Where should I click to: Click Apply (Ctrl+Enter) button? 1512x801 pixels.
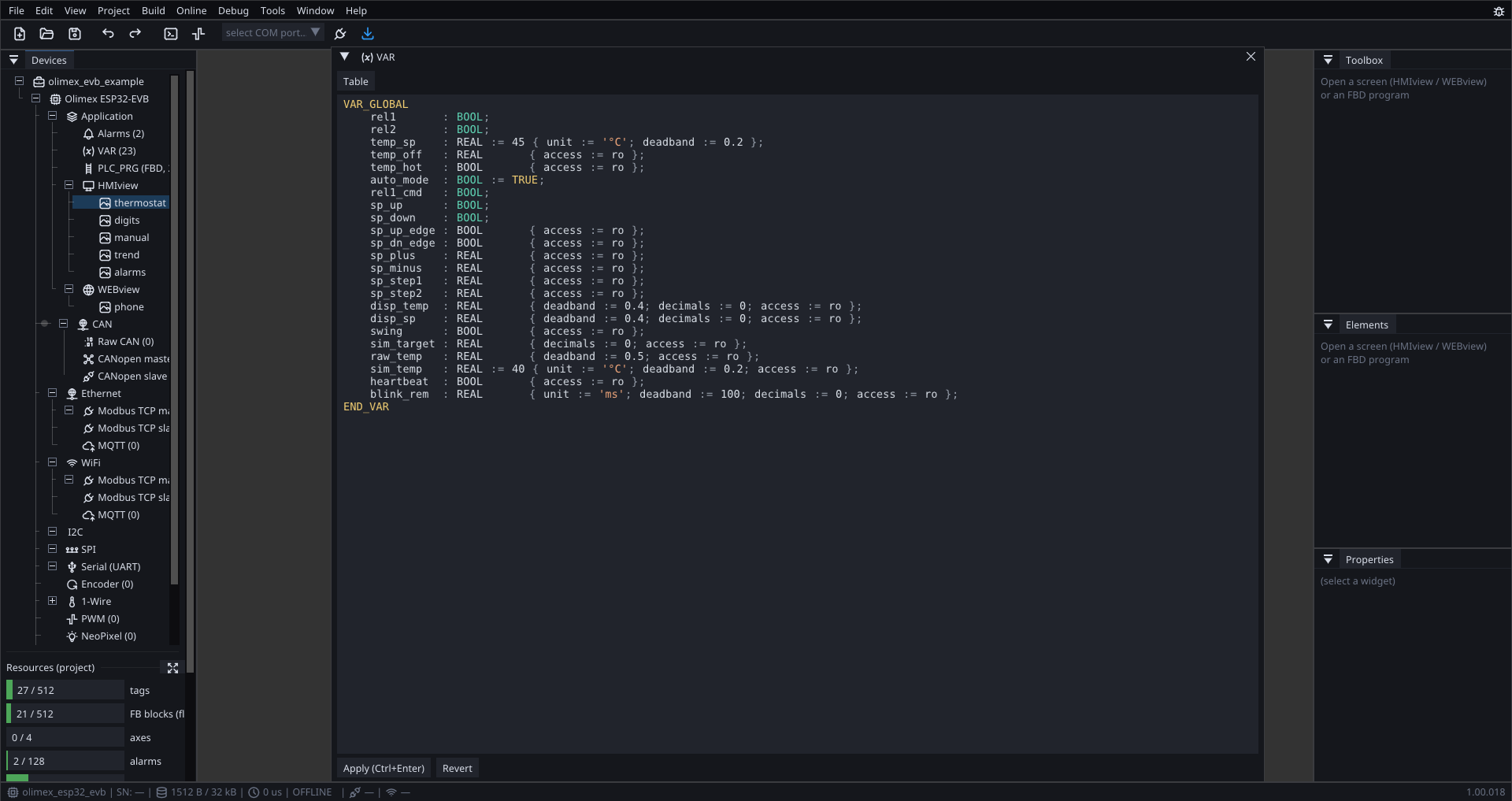pos(384,769)
